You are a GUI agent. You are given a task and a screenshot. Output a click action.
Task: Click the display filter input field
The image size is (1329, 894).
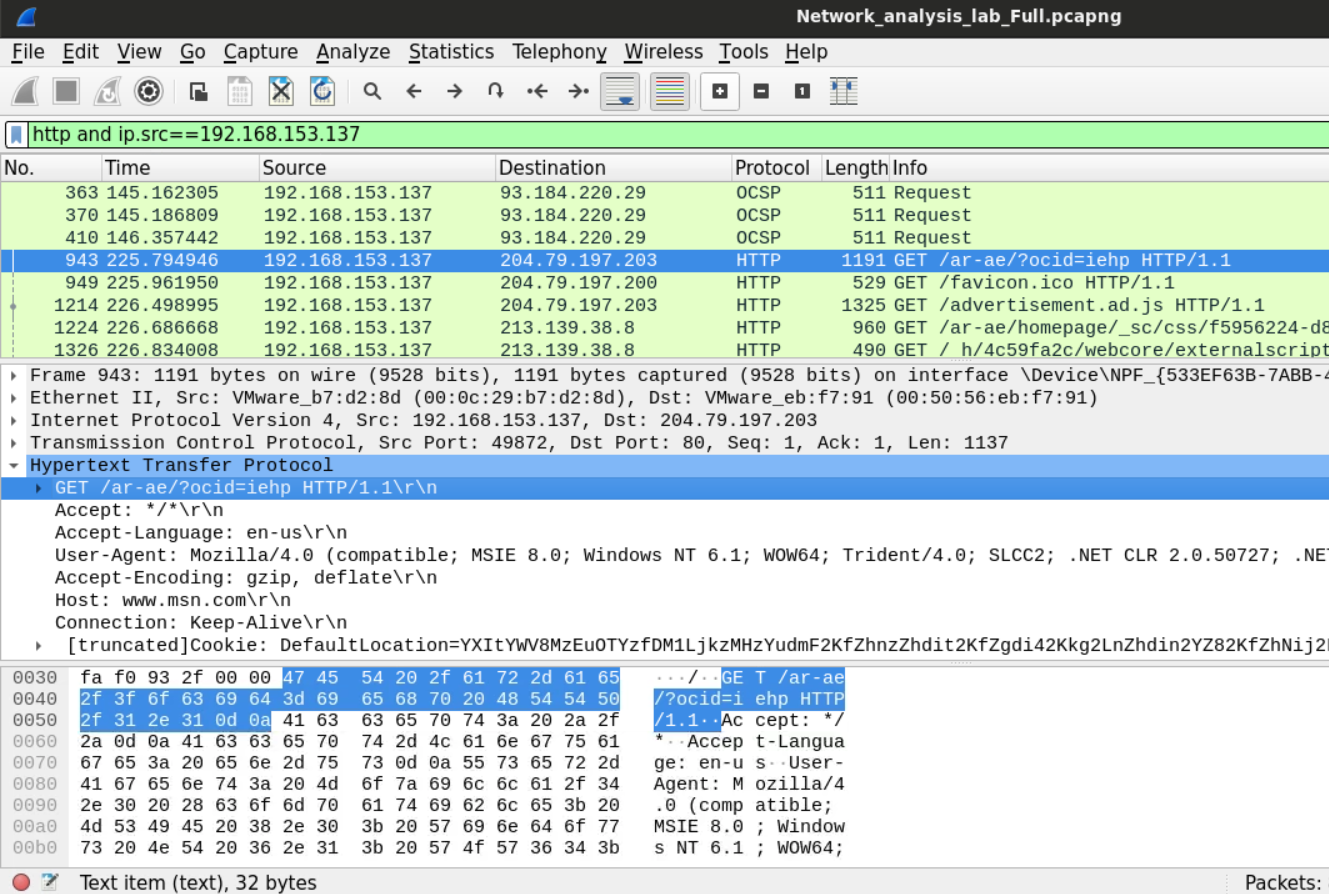pos(660,134)
